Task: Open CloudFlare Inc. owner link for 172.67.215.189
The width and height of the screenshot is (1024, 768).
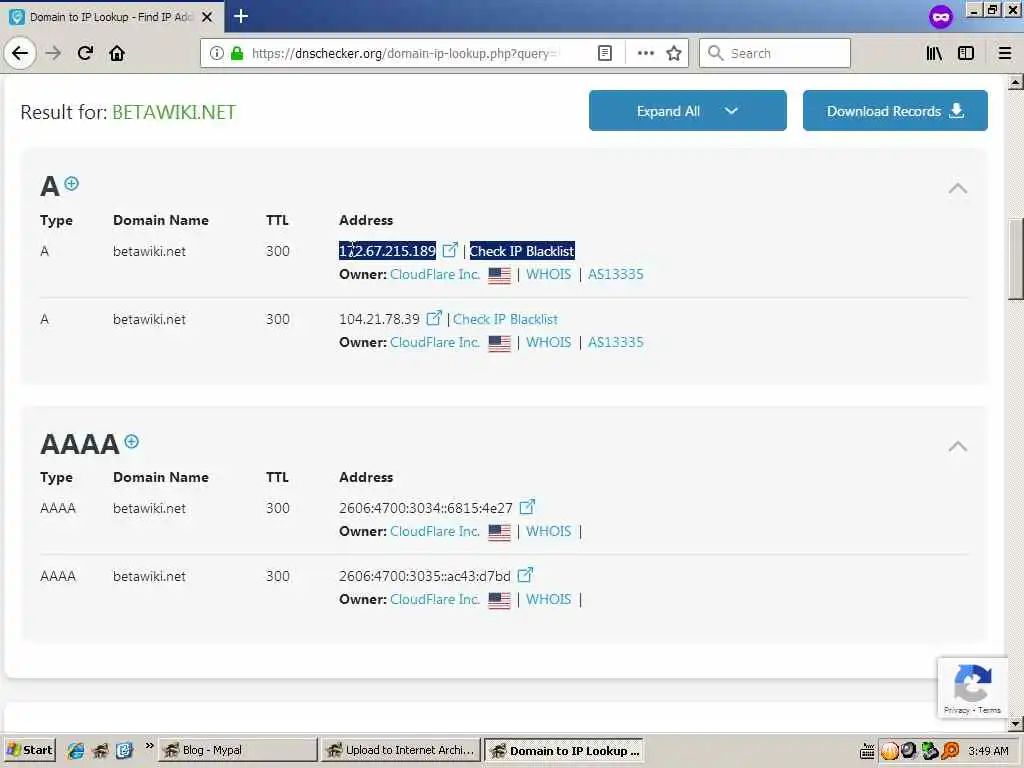Action: click(435, 274)
